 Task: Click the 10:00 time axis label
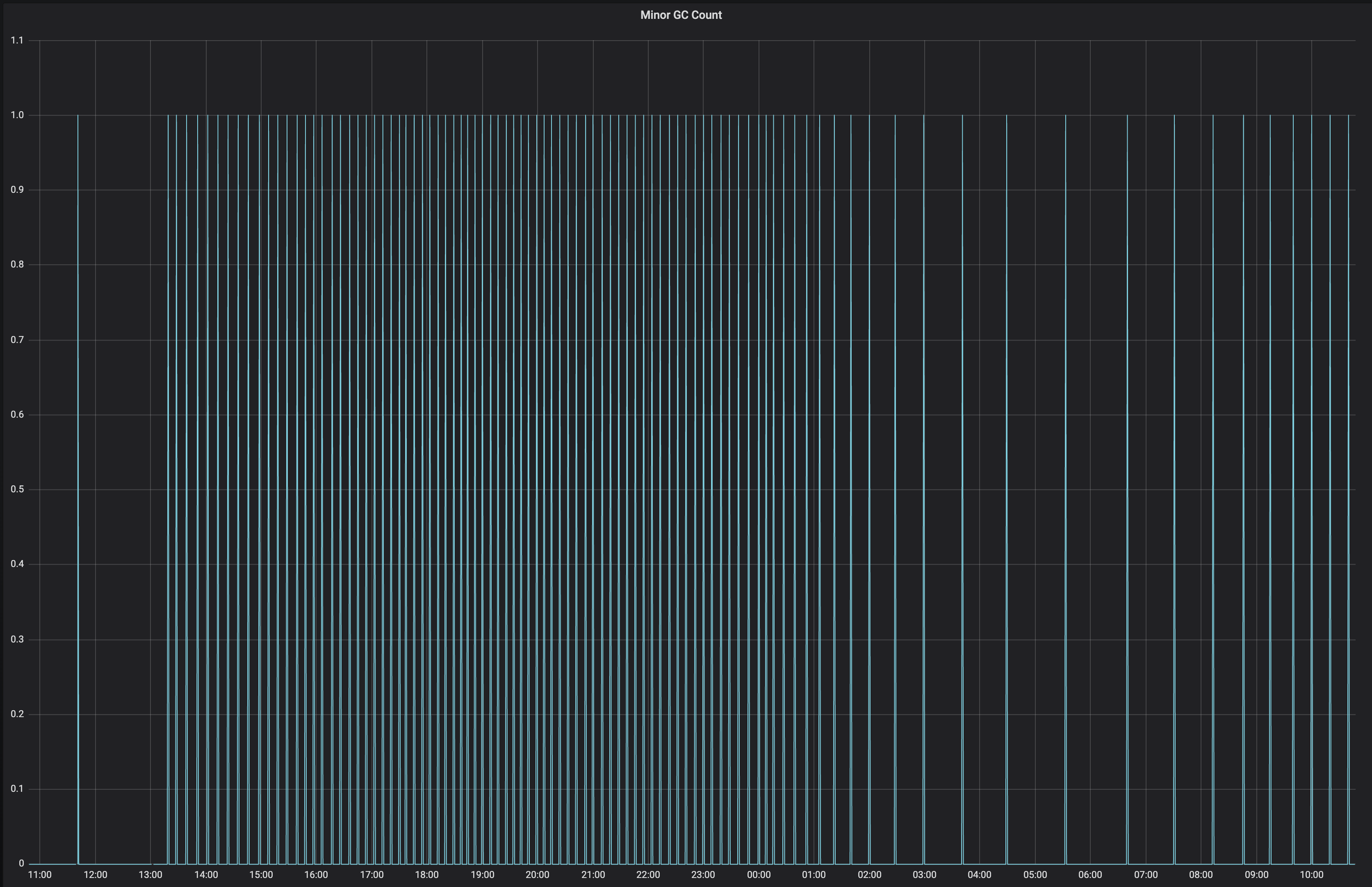pyautogui.click(x=1312, y=875)
